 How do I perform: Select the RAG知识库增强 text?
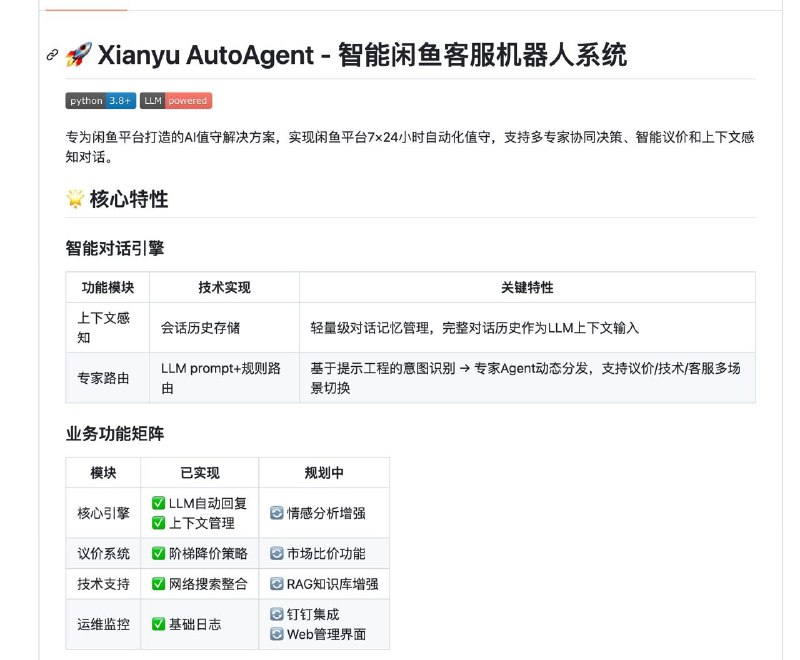(x=333, y=584)
